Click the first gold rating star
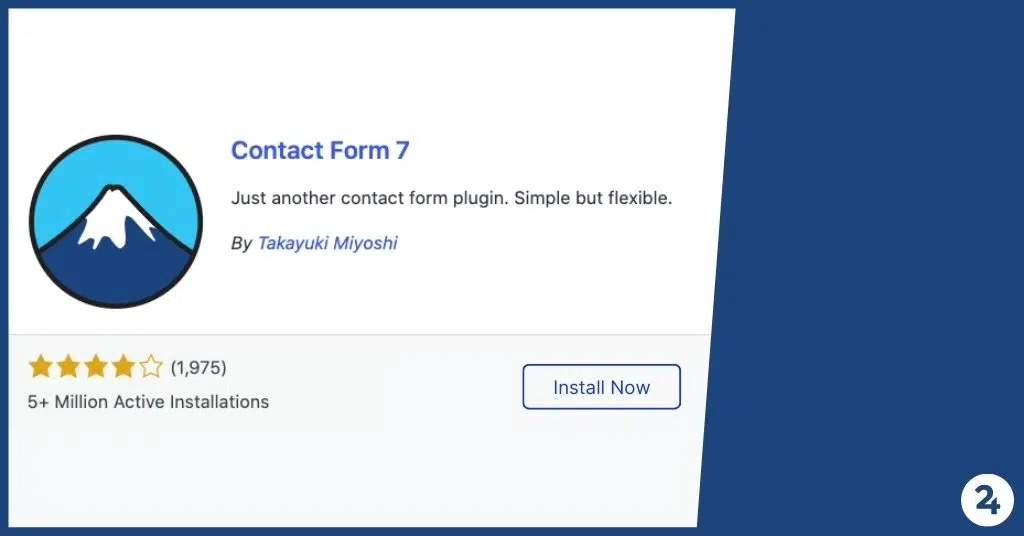This screenshot has height=536, width=1024. click(x=40, y=367)
